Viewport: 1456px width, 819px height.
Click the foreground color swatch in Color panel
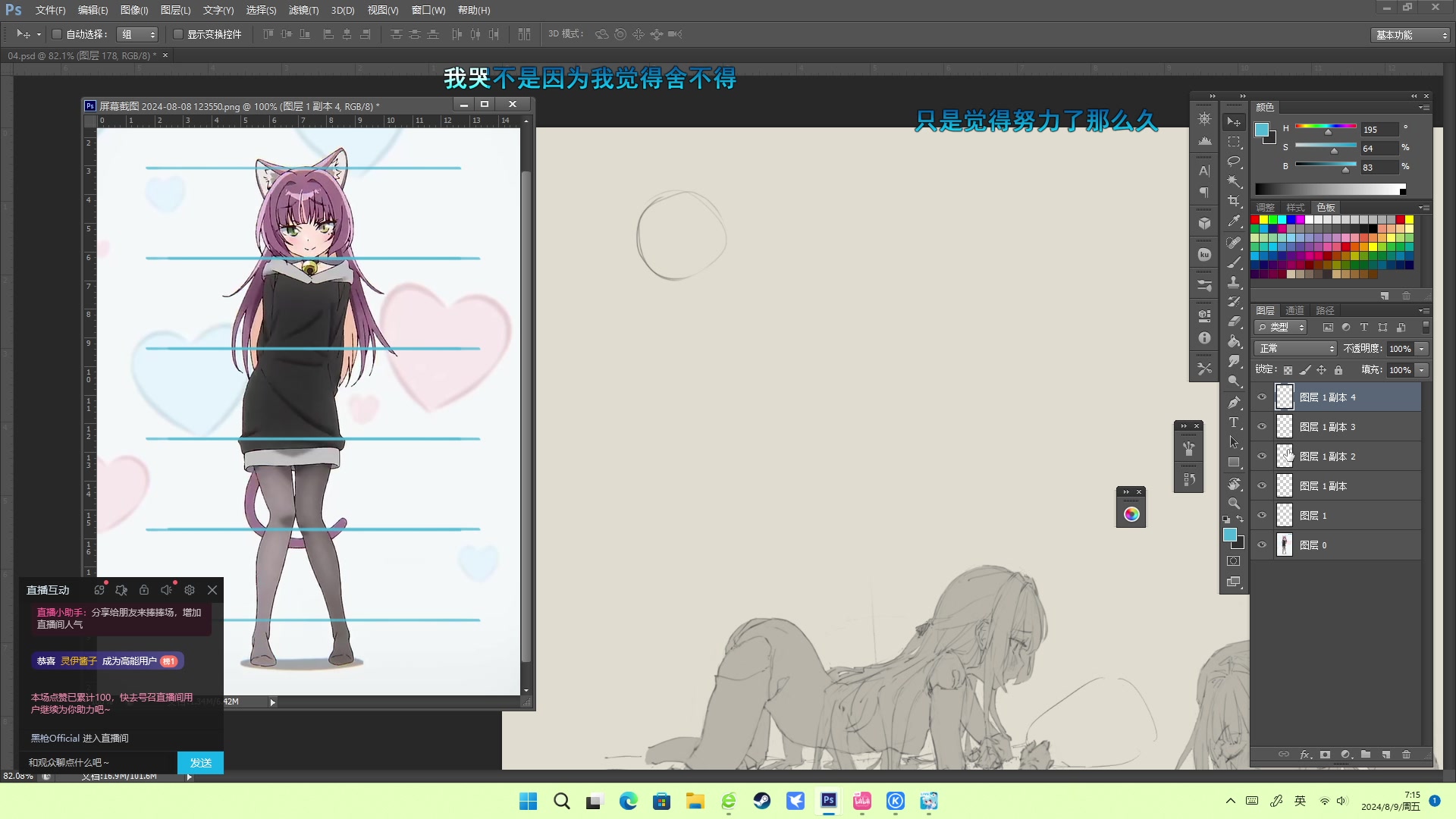point(1262,130)
